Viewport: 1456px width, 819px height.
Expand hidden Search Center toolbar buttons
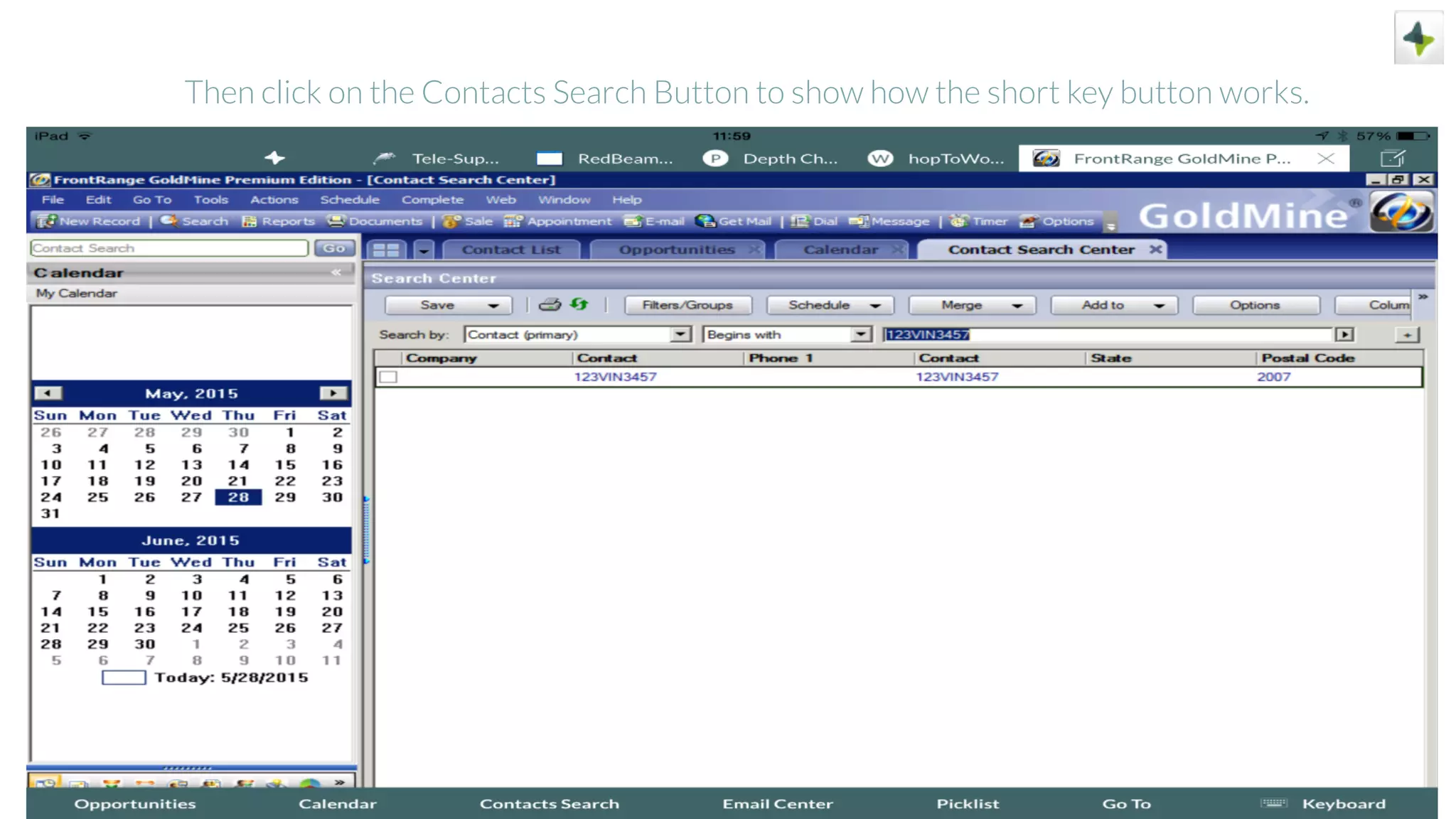(1423, 297)
